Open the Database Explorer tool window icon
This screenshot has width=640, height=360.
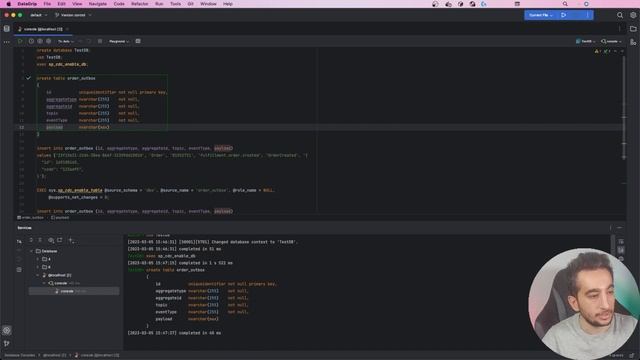[7, 29]
